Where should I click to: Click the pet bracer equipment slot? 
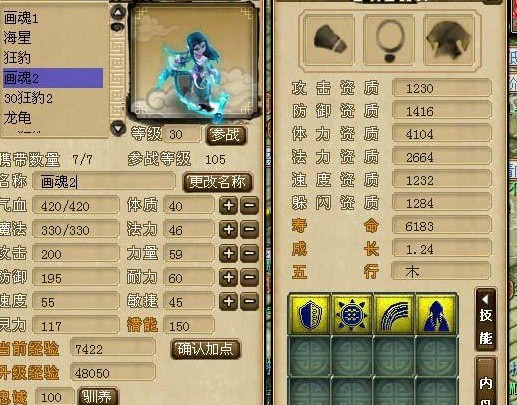point(329,40)
